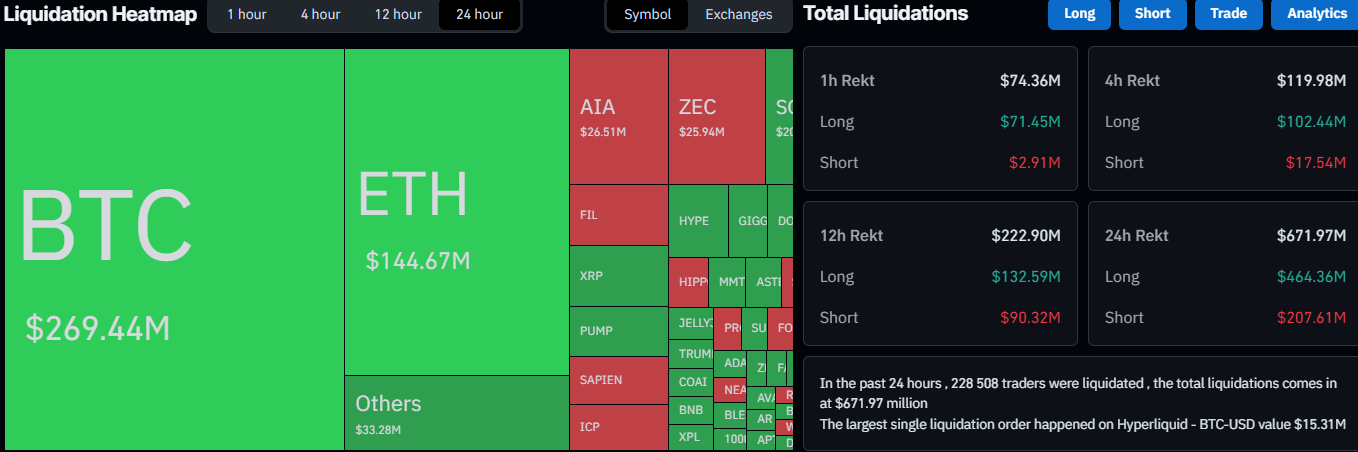Click the BTC heatmap tile

click(x=174, y=250)
